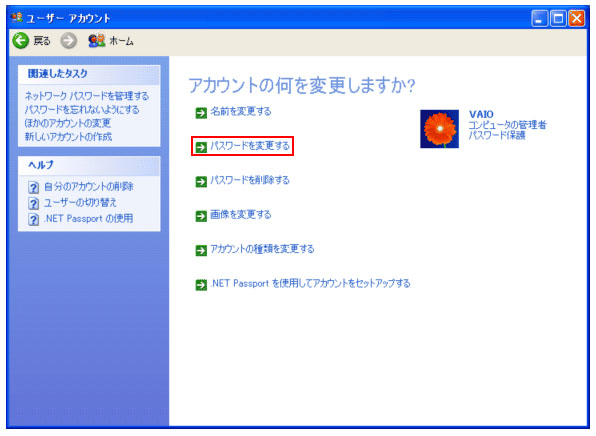The height and width of the screenshot is (436, 596).
Task: Open help topic 自分のアカウントの削除
Action: [89, 186]
